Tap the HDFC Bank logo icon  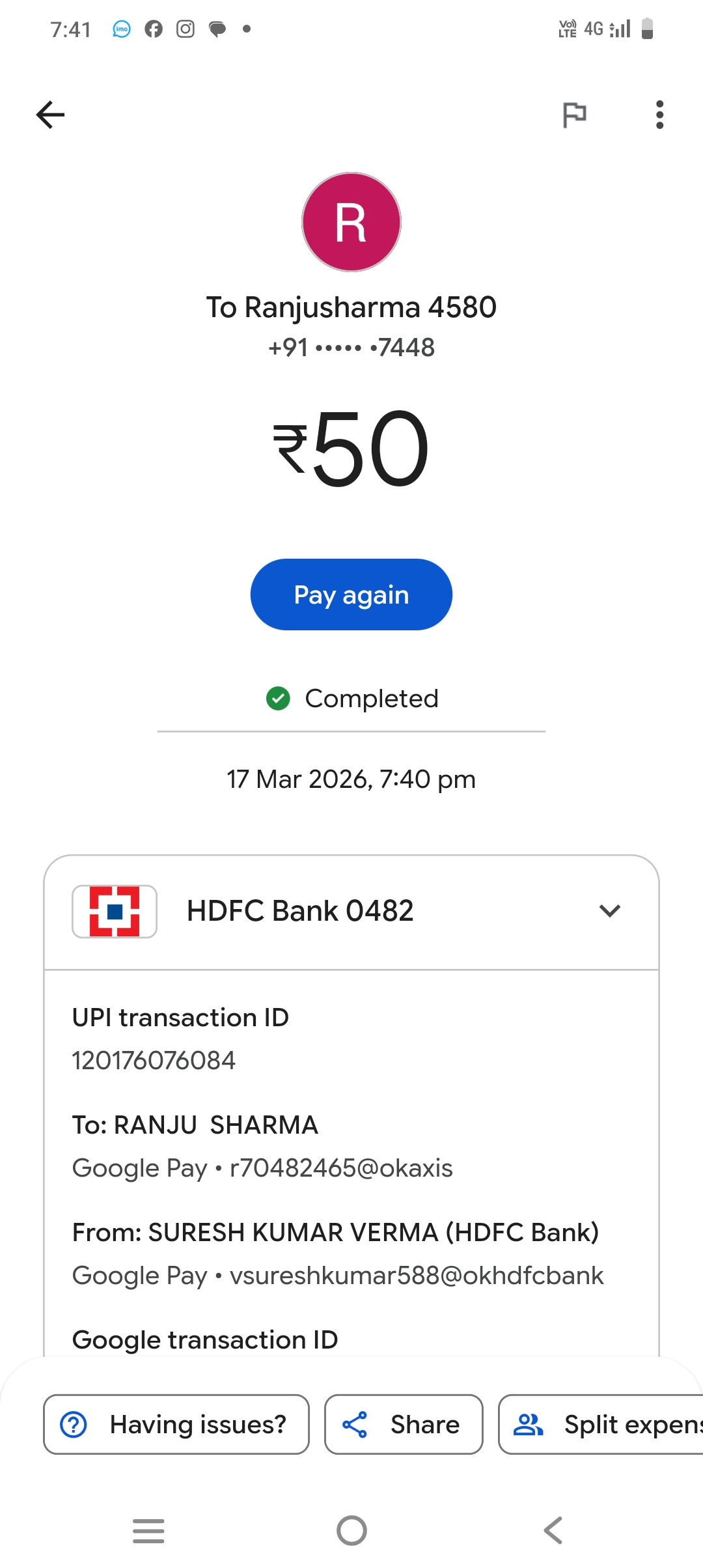tap(115, 911)
